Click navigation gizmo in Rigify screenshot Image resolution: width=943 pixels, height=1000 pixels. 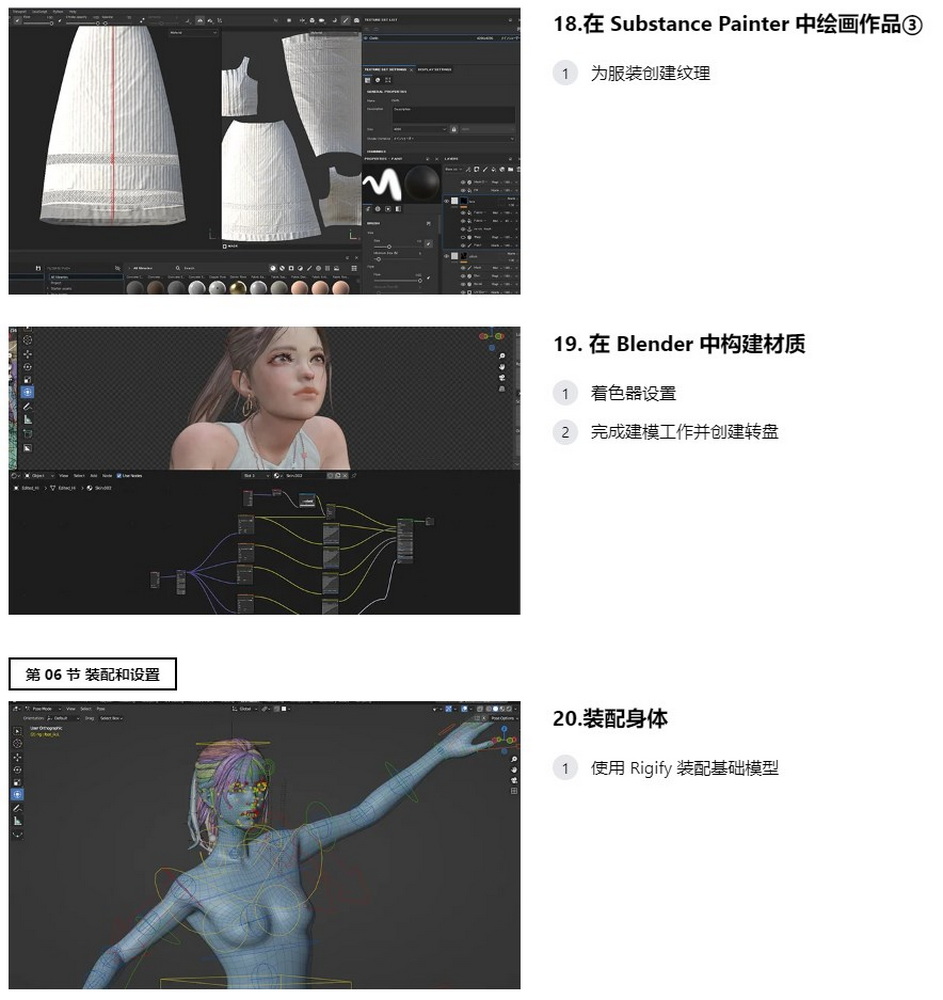coord(504,740)
